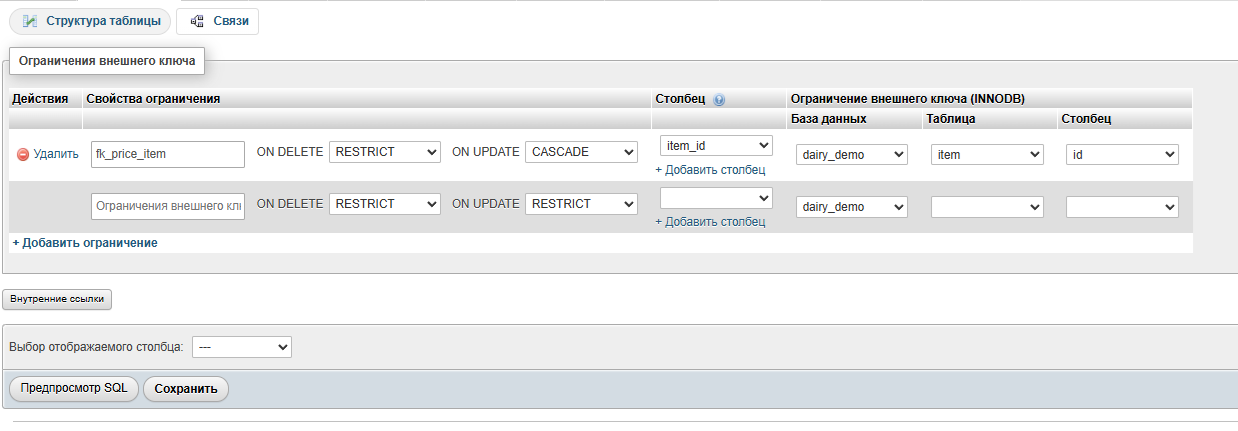
Task: Expand ON UPDATE dropdown set to CASCADE
Action: (580, 152)
